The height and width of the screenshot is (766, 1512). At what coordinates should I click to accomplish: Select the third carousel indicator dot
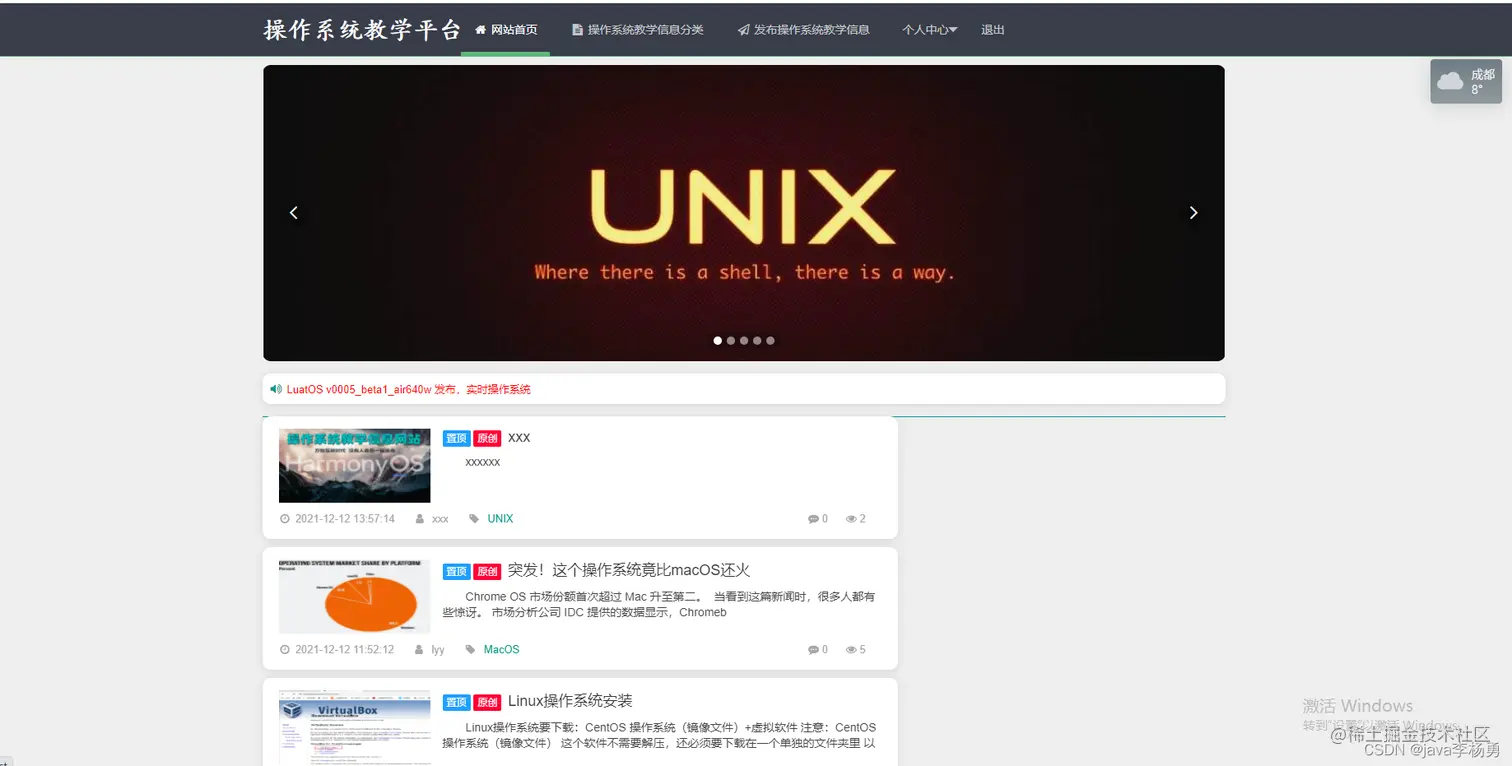744,340
